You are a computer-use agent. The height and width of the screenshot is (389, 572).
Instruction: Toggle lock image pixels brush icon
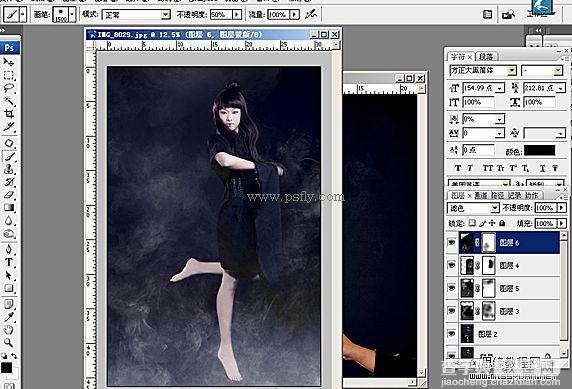click(483, 223)
